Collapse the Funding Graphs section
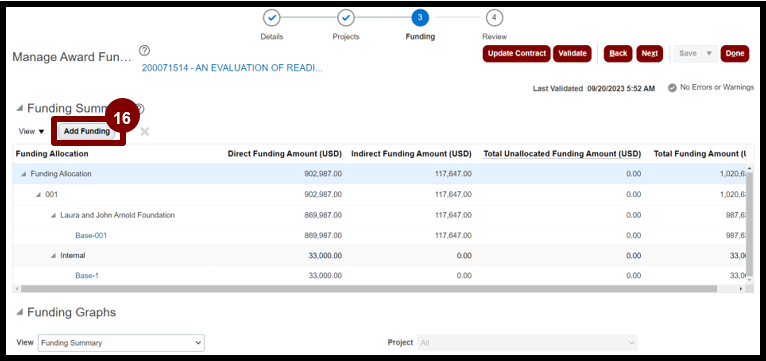This screenshot has height=361, width=766. [x=19, y=312]
